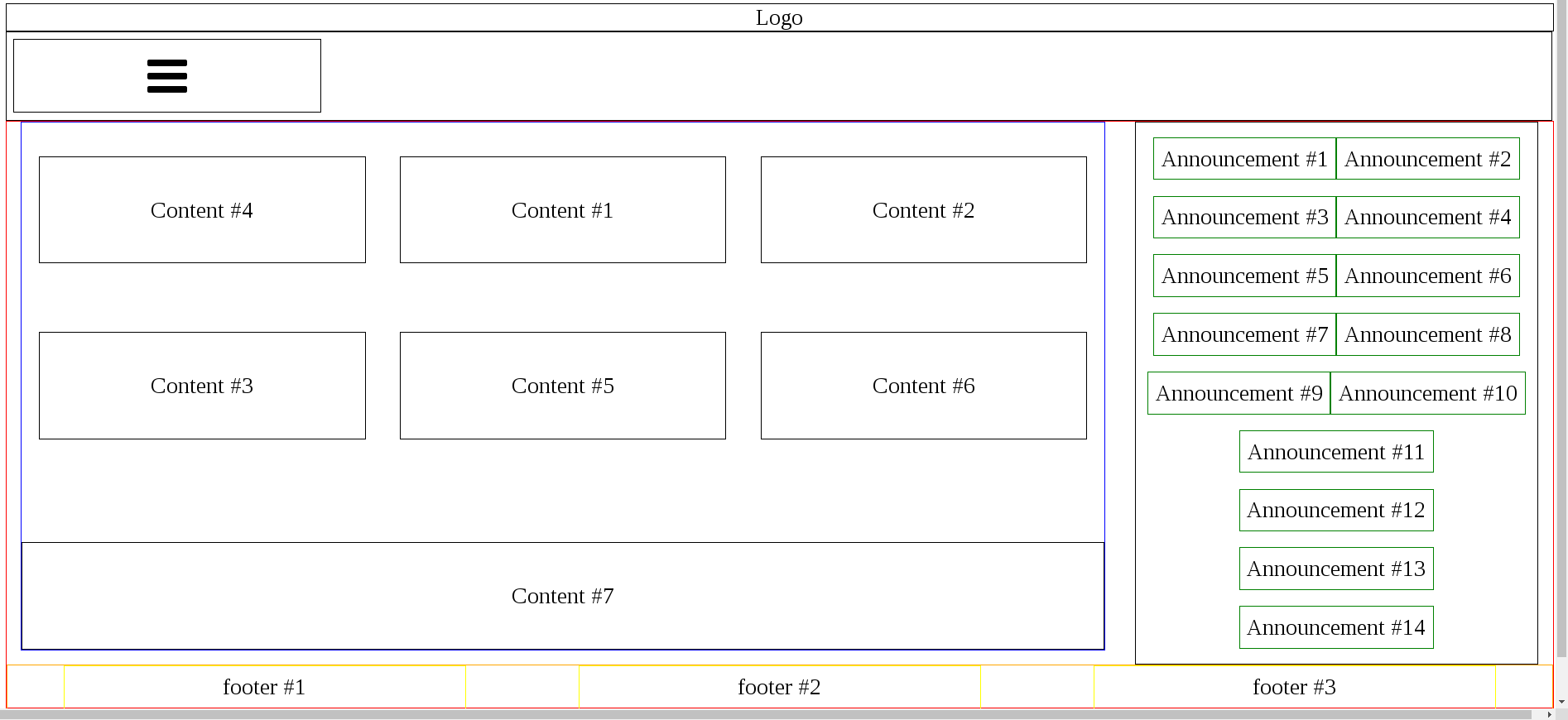Select the Content #4 box
1568x720 pixels.
(x=202, y=210)
